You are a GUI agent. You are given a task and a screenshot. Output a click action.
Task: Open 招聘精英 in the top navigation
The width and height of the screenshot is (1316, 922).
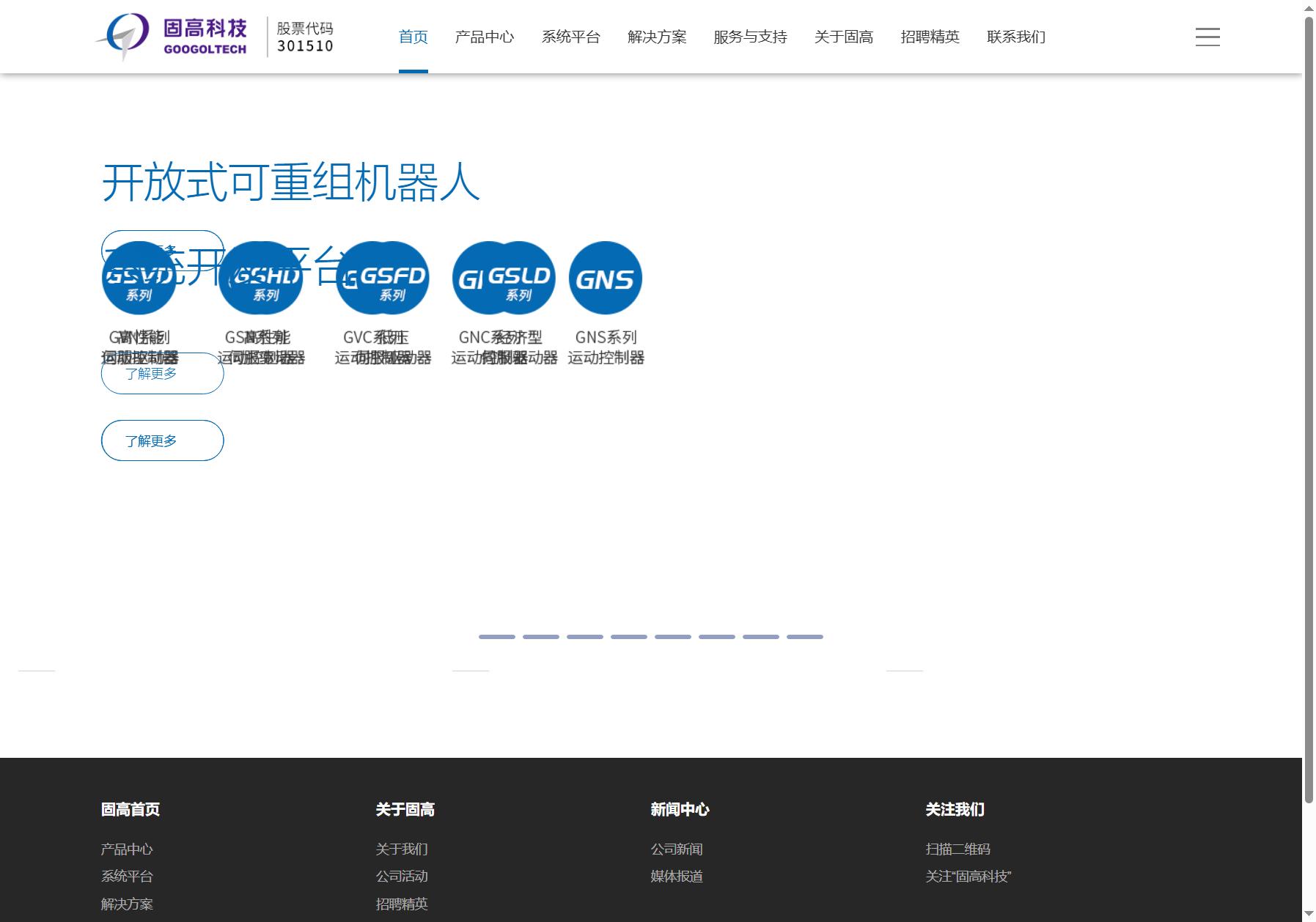point(930,37)
